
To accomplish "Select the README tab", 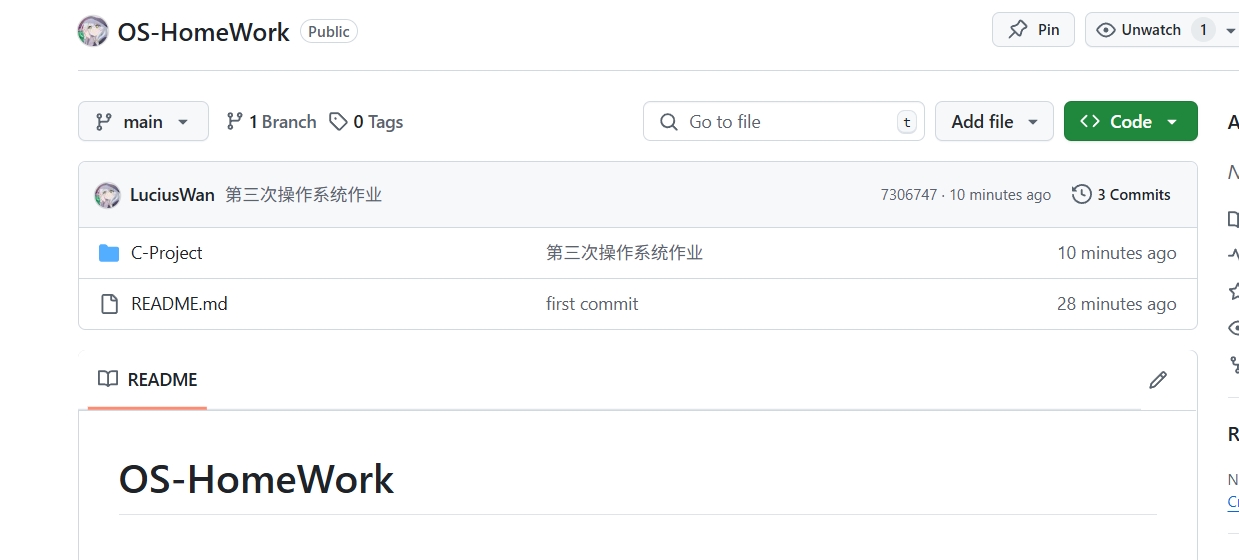I will click(147, 380).
